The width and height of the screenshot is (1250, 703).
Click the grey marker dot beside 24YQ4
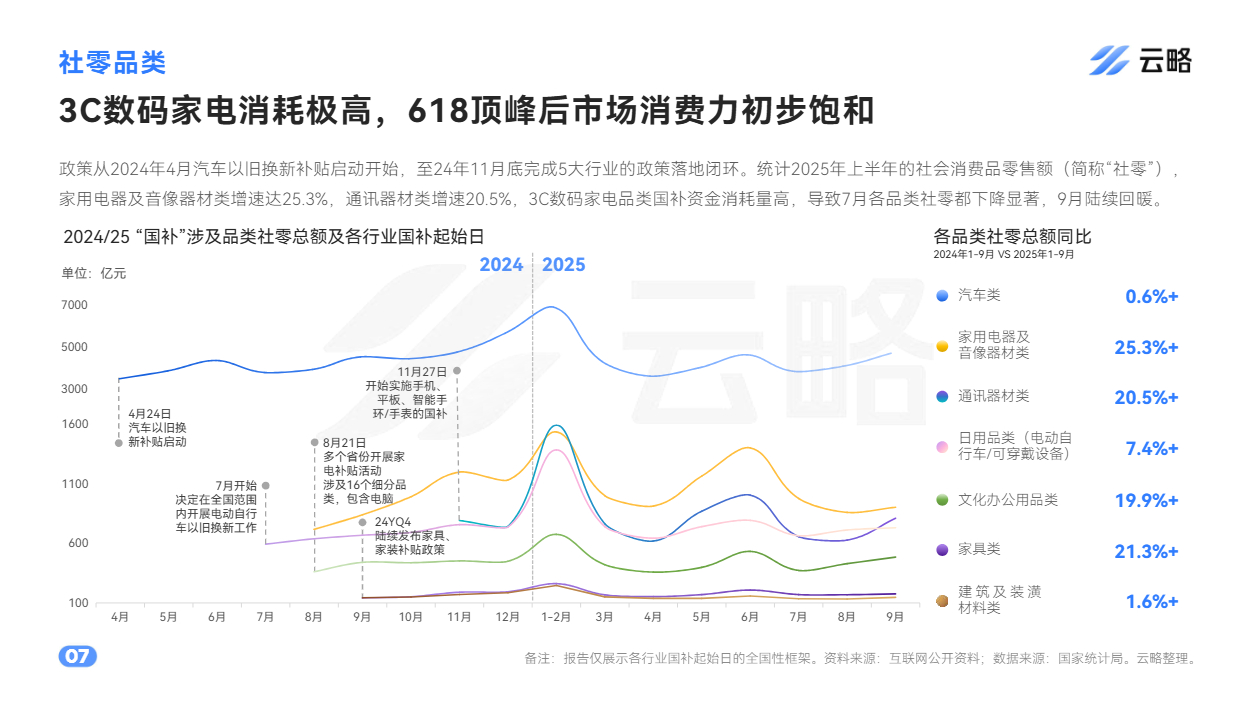pyautogui.click(x=362, y=522)
